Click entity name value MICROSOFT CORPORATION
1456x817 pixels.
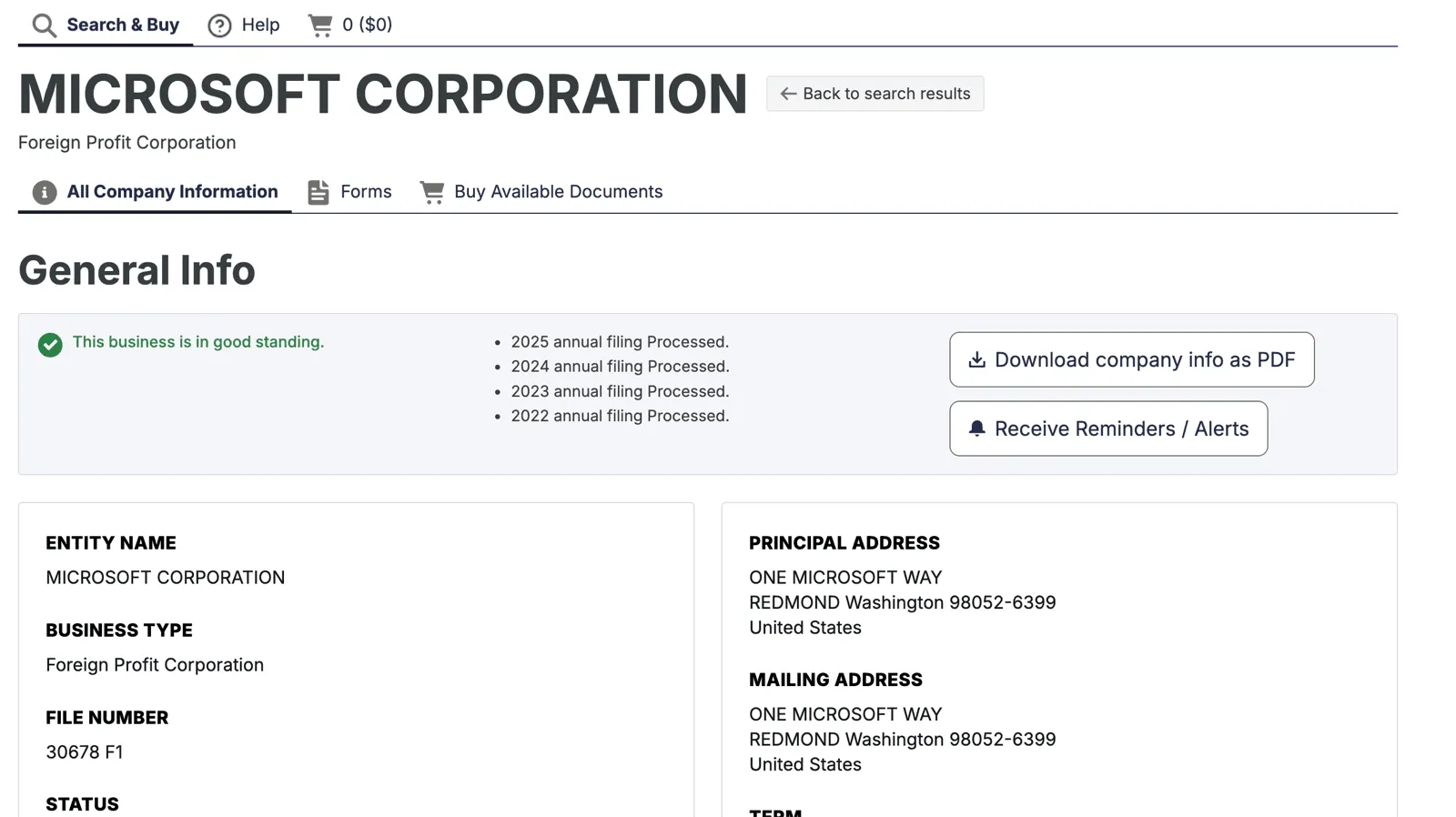pyautogui.click(x=166, y=578)
